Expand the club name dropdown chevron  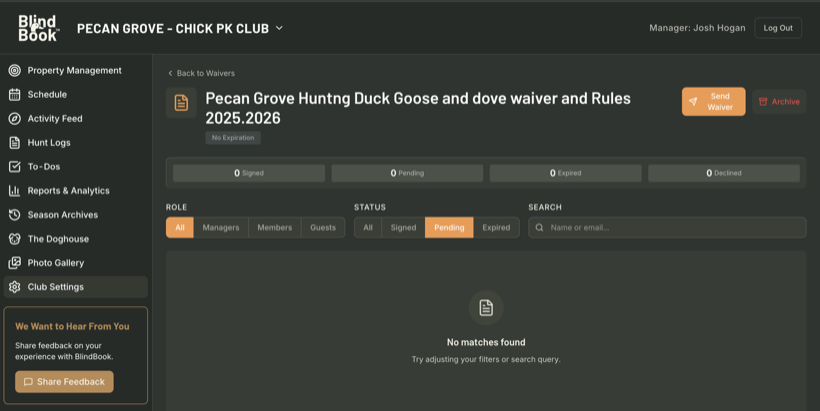click(279, 28)
